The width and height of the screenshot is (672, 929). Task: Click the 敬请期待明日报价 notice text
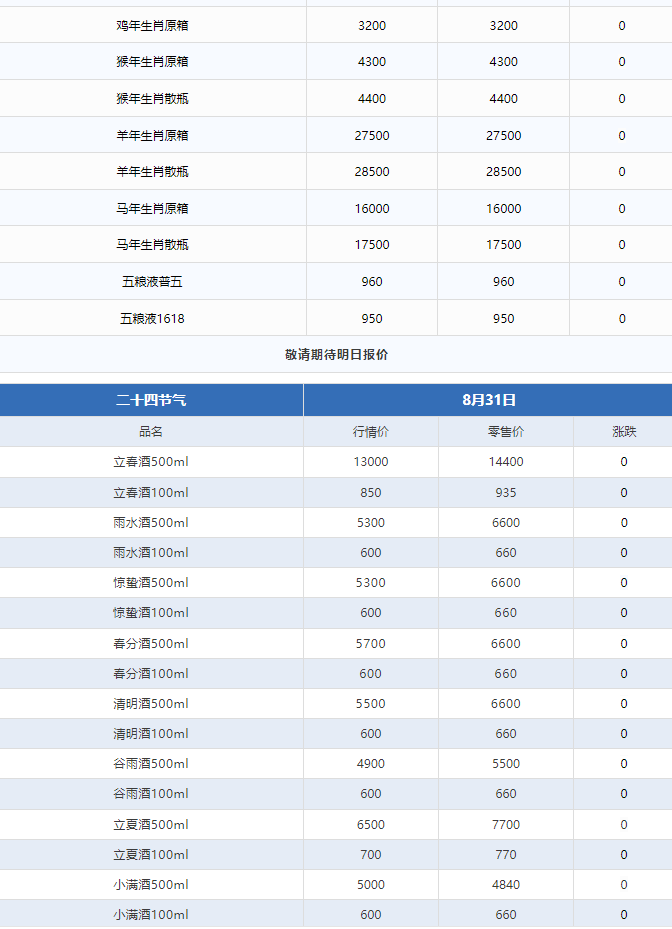[336, 354]
